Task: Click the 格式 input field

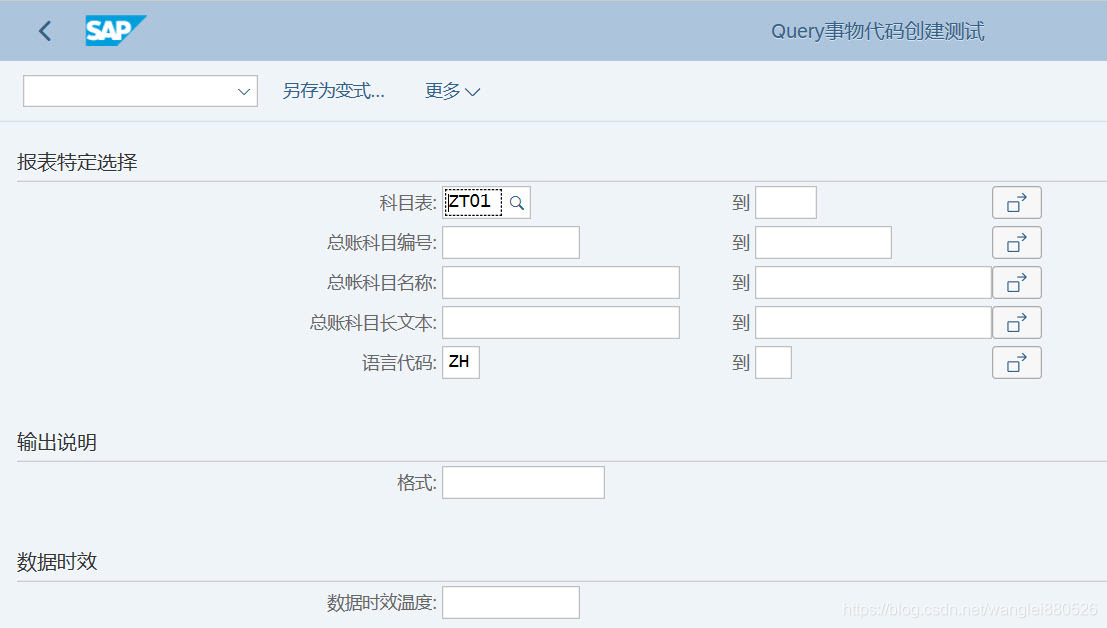Action: pos(523,482)
